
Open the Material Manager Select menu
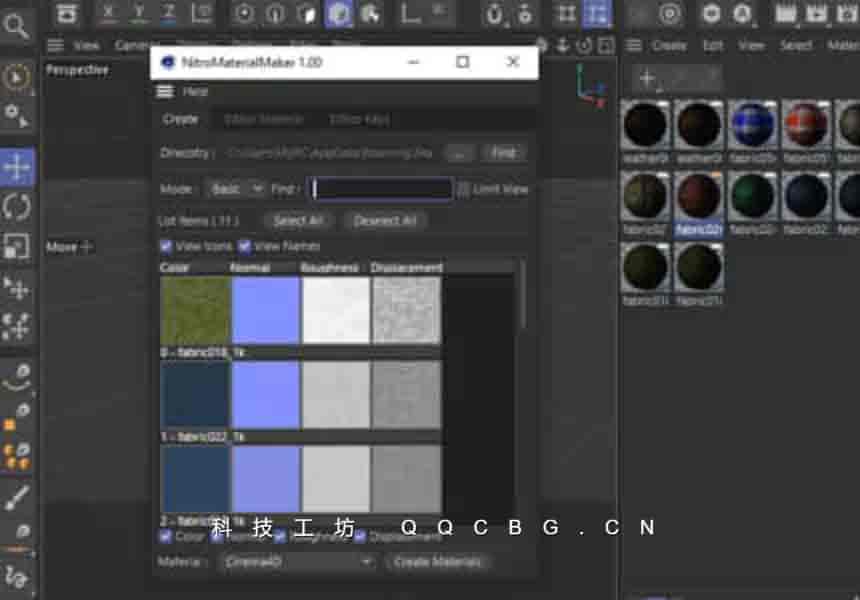(796, 45)
